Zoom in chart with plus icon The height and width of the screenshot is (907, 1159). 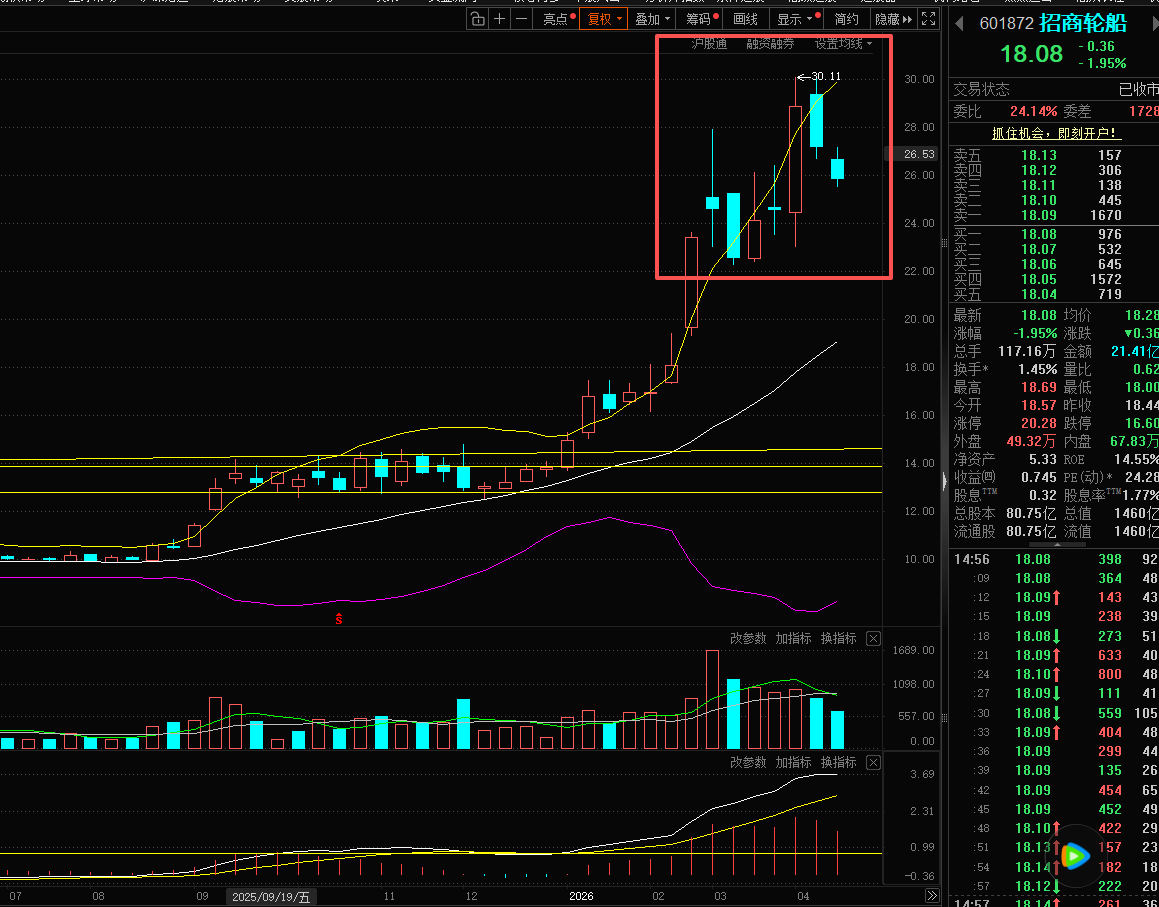(x=500, y=19)
